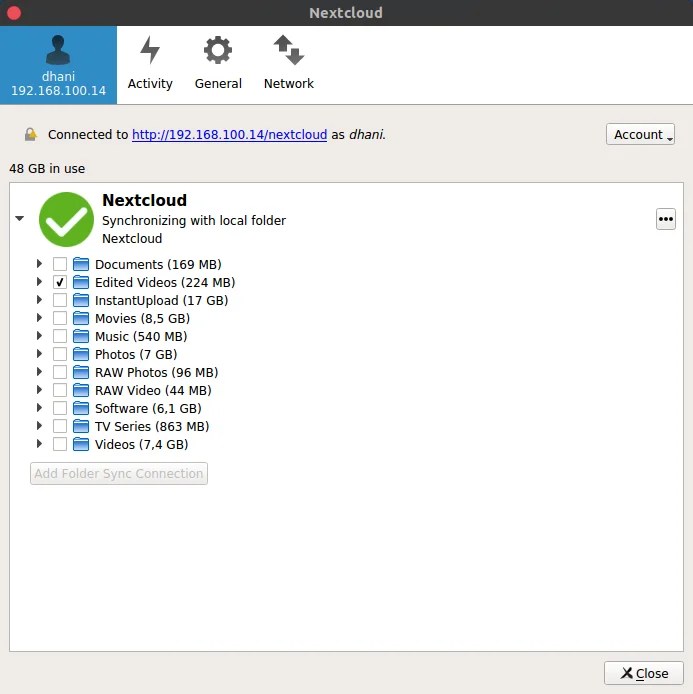Expand the Music folder
Viewport: 693px width, 694px height.
click(x=39, y=336)
